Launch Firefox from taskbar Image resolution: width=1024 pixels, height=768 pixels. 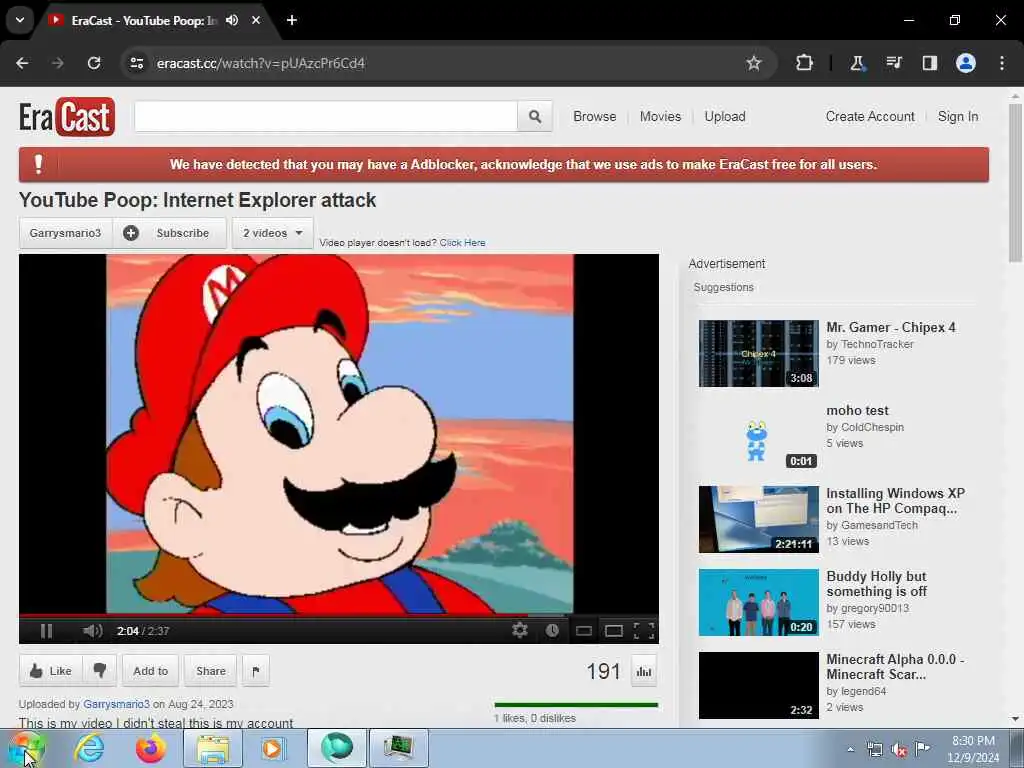click(150, 748)
